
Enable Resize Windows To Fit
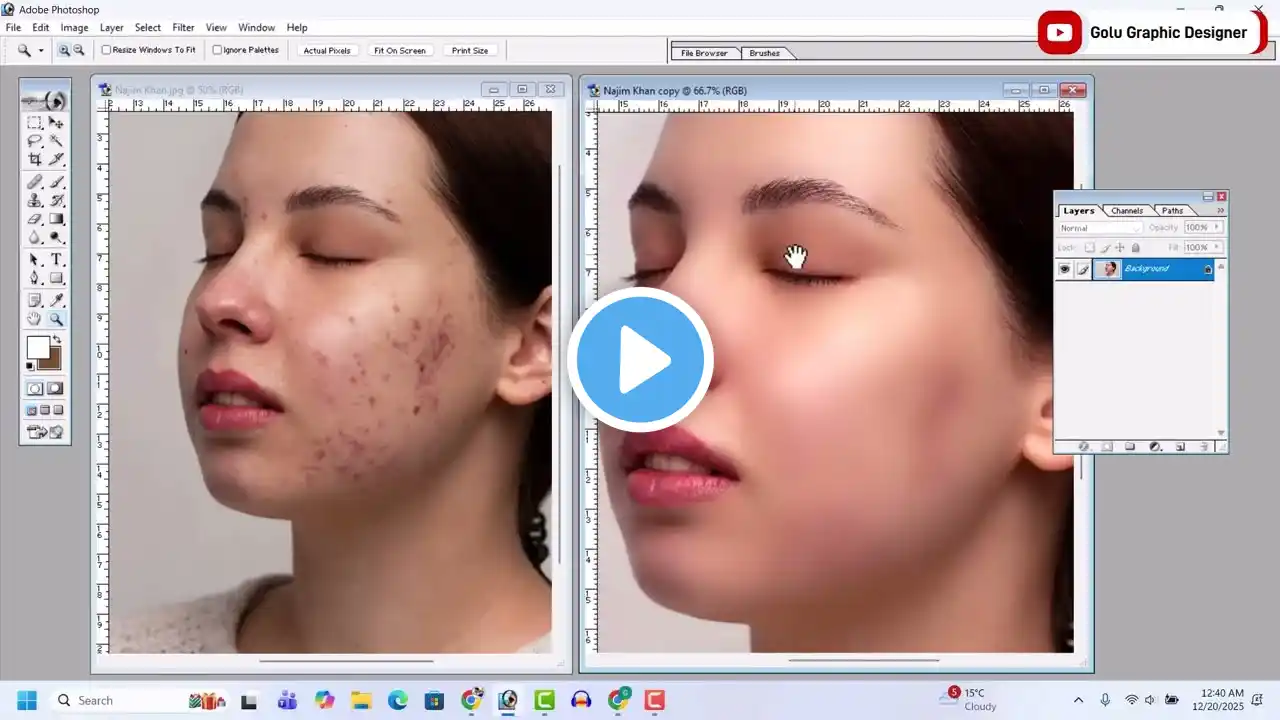point(106,49)
